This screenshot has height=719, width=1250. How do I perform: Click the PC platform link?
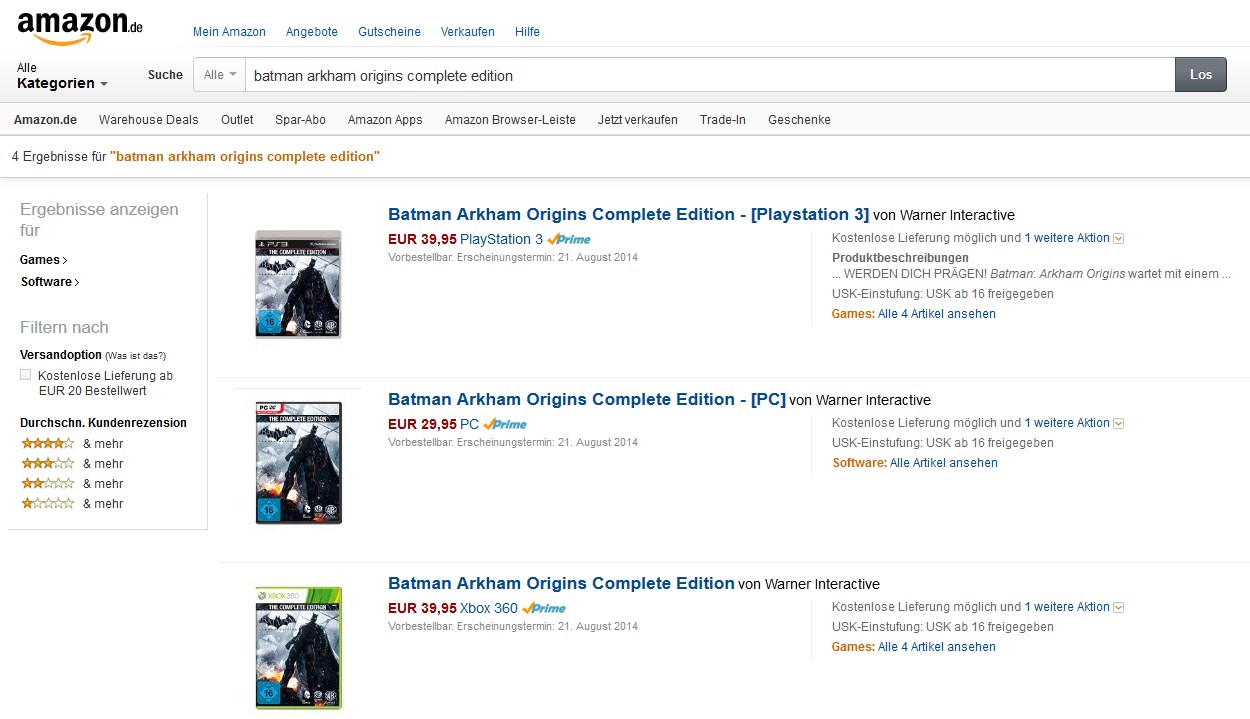tap(469, 424)
